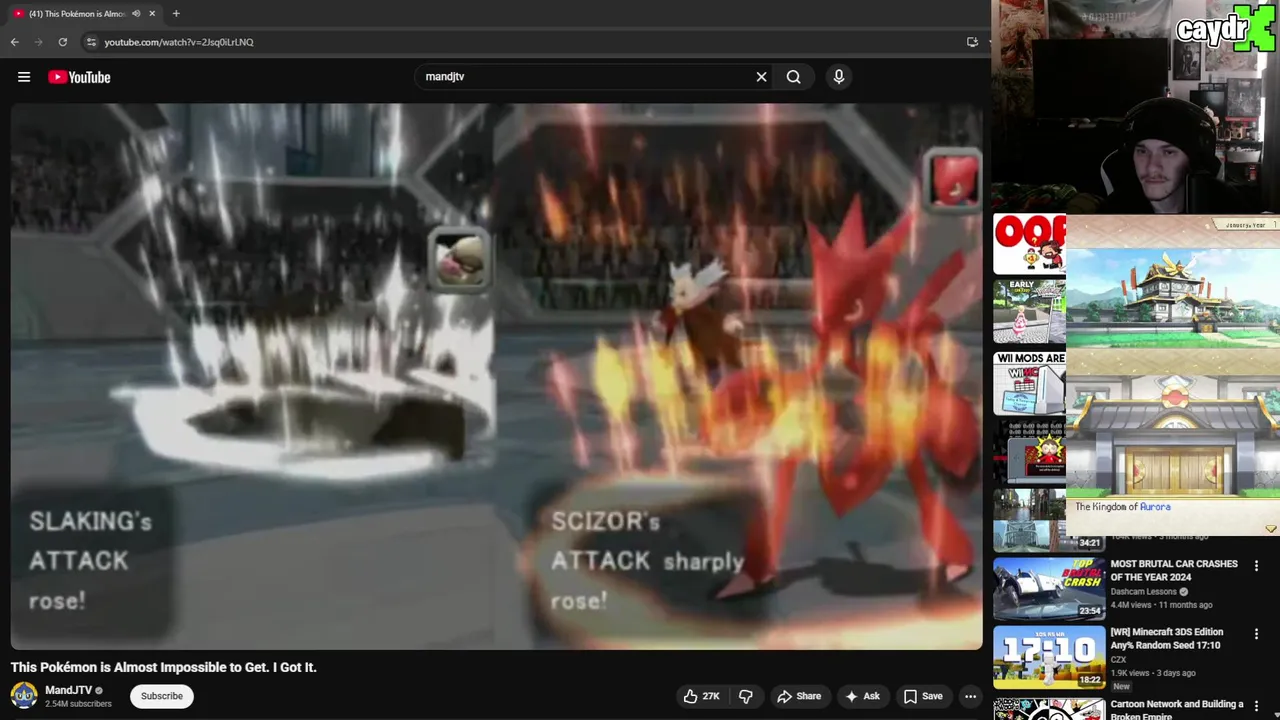Subscribe to MandJTV
This screenshot has height=720, width=1280.
coord(161,696)
